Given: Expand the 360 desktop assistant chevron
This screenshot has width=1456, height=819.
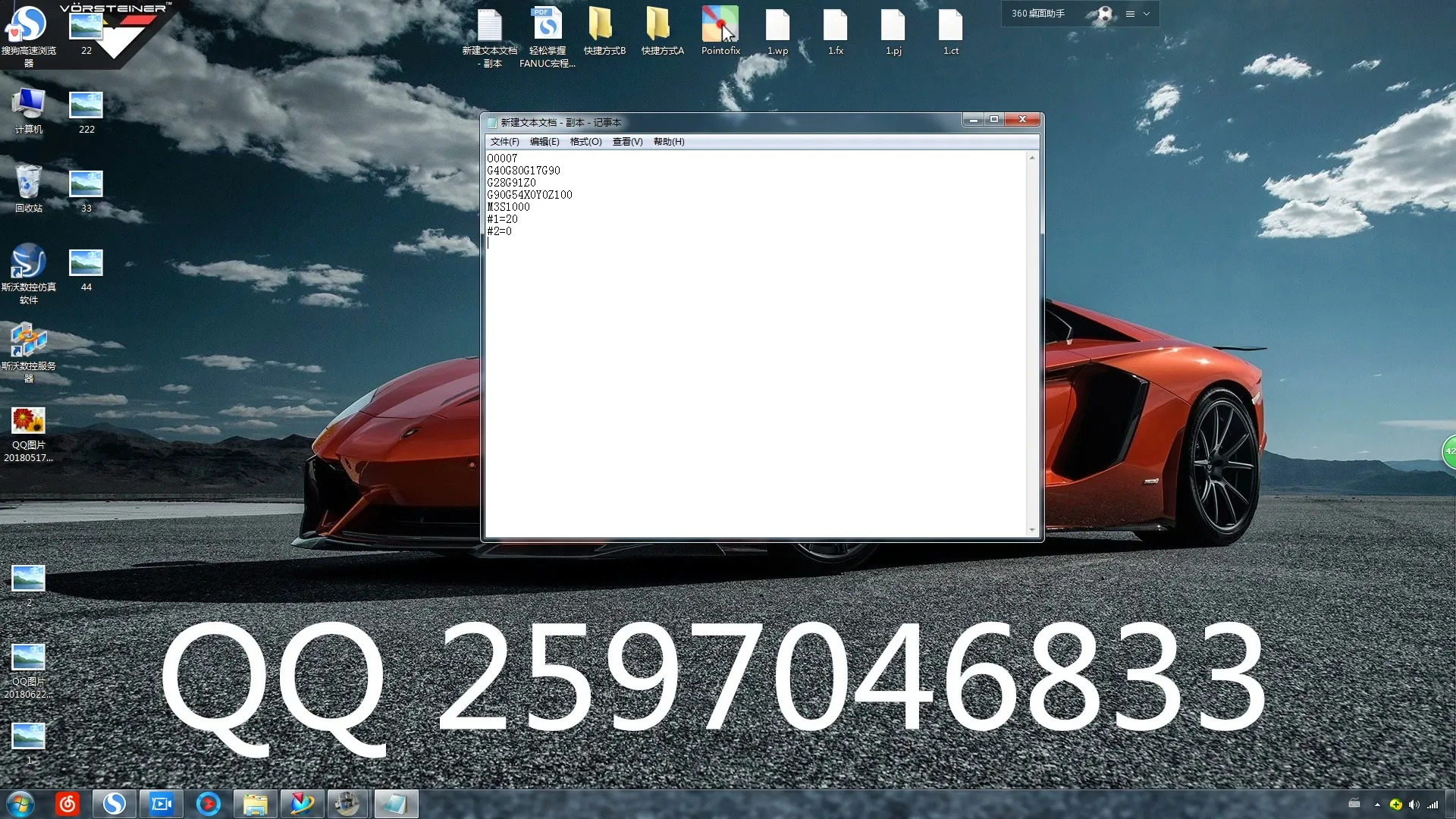Looking at the screenshot, I should pos(1147,14).
